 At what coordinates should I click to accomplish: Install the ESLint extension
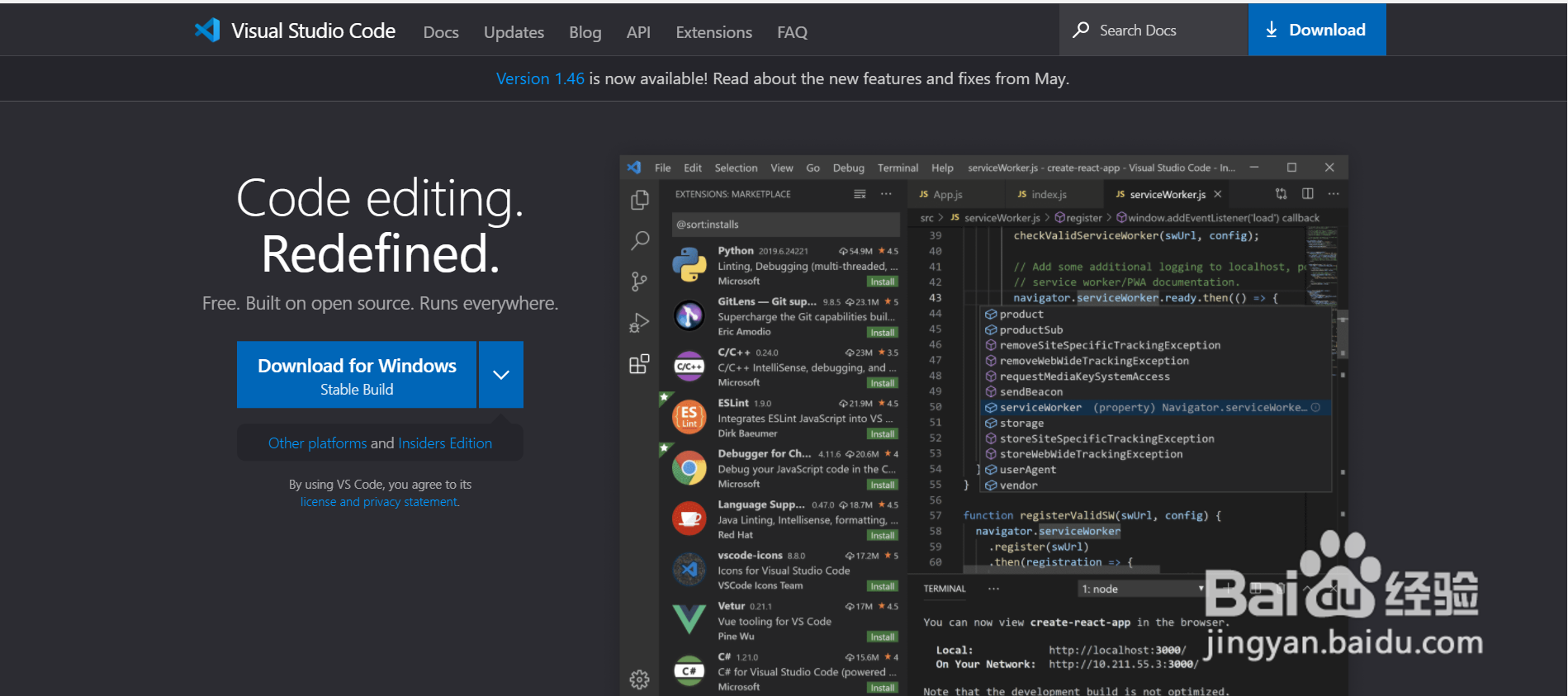pyautogui.click(x=882, y=434)
